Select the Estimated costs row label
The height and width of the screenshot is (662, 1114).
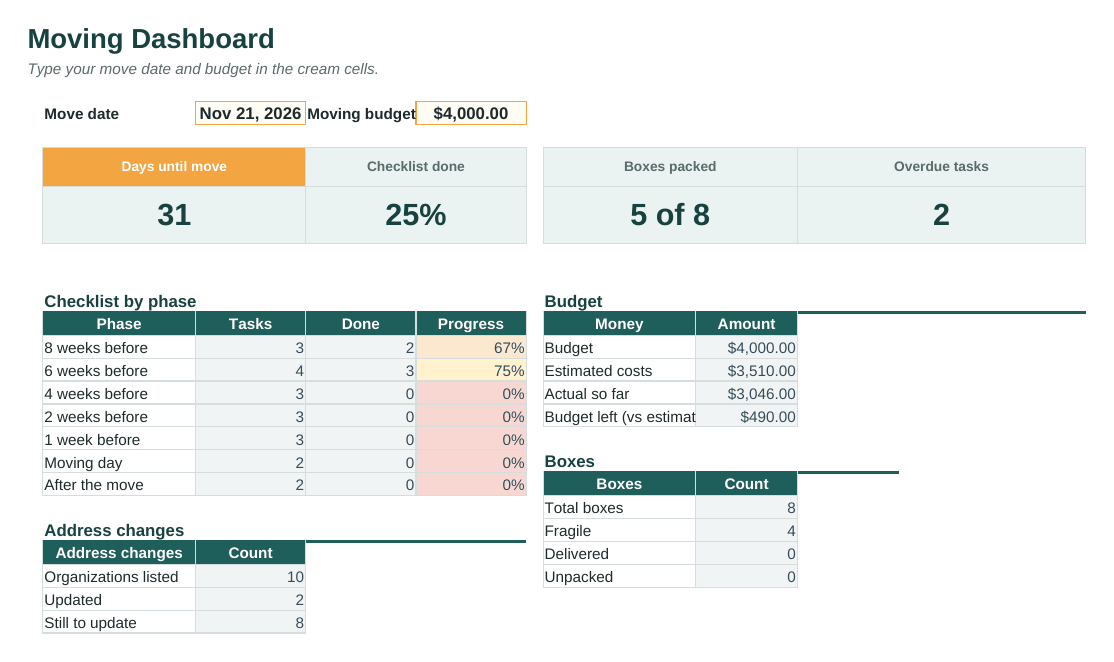pyautogui.click(x=619, y=371)
